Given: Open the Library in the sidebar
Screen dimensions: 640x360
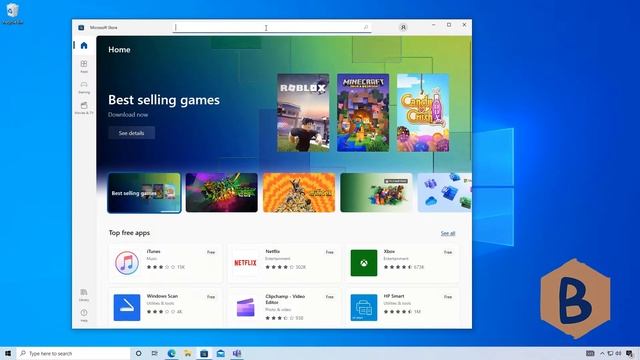Looking at the screenshot, I should [x=84, y=295].
